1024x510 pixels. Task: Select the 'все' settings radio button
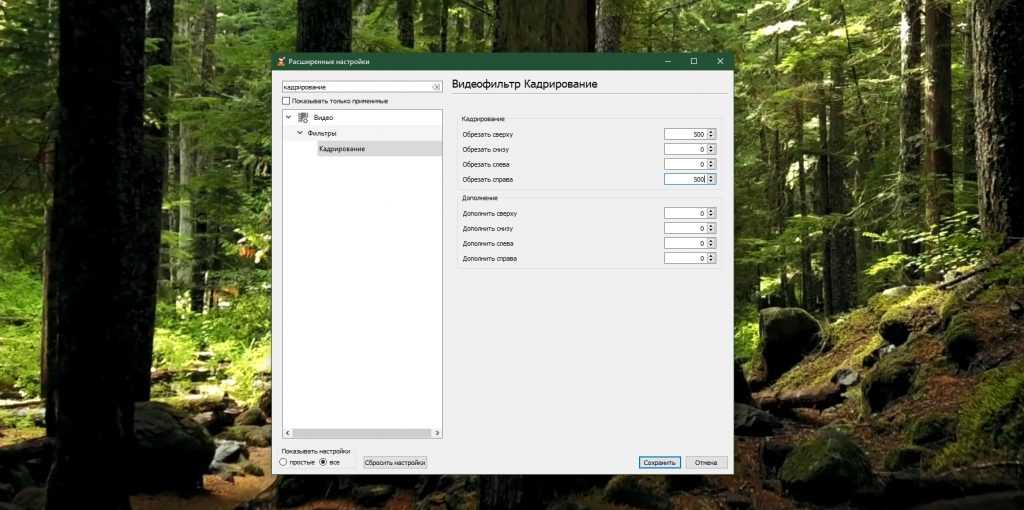pos(322,462)
